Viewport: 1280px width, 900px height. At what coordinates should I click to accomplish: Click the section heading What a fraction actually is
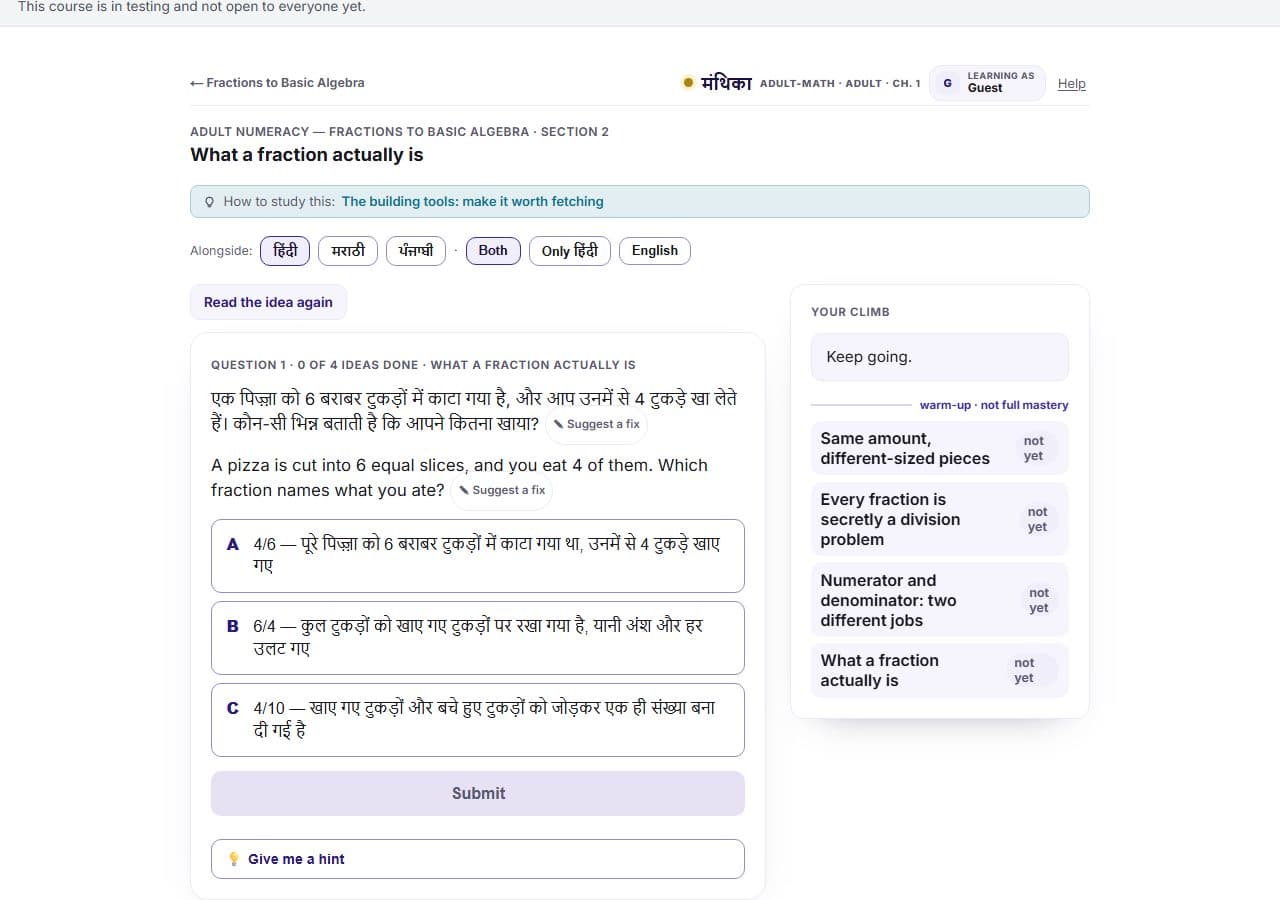[x=307, y=155]
